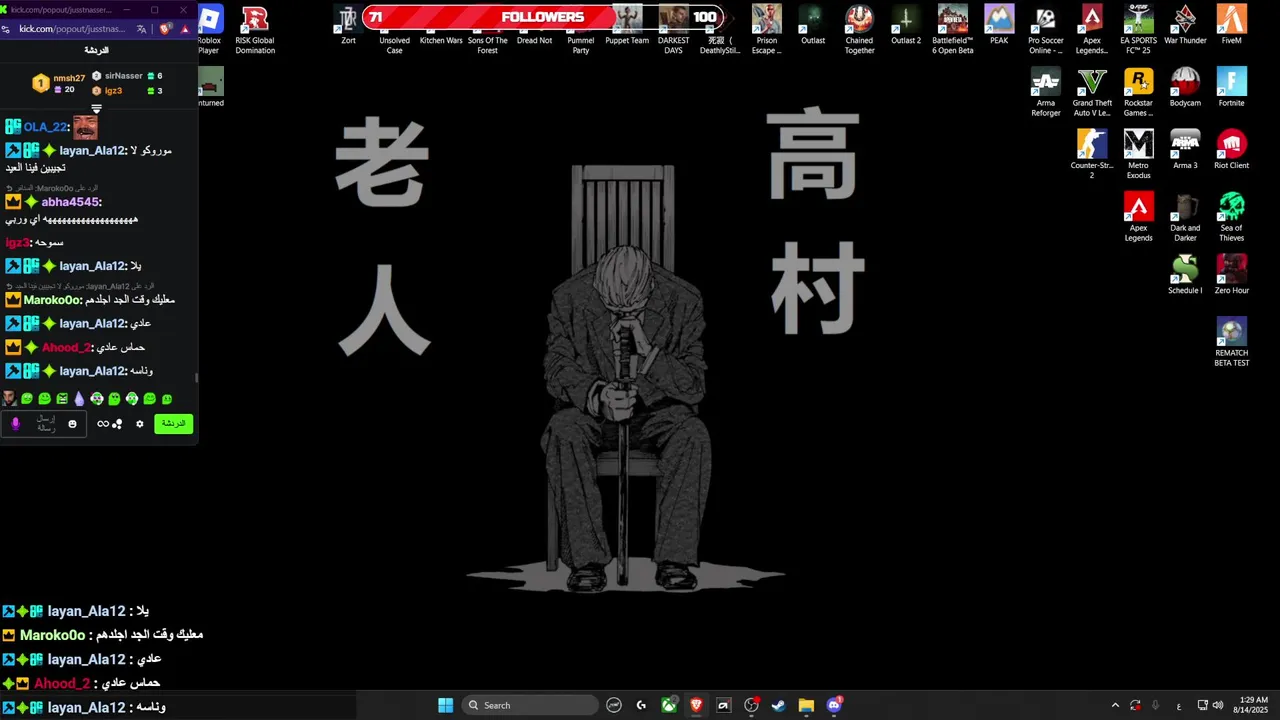Screen dimensions: 1280x720
Task: Open the Zort game shortcut
Action: coord(348,25)
